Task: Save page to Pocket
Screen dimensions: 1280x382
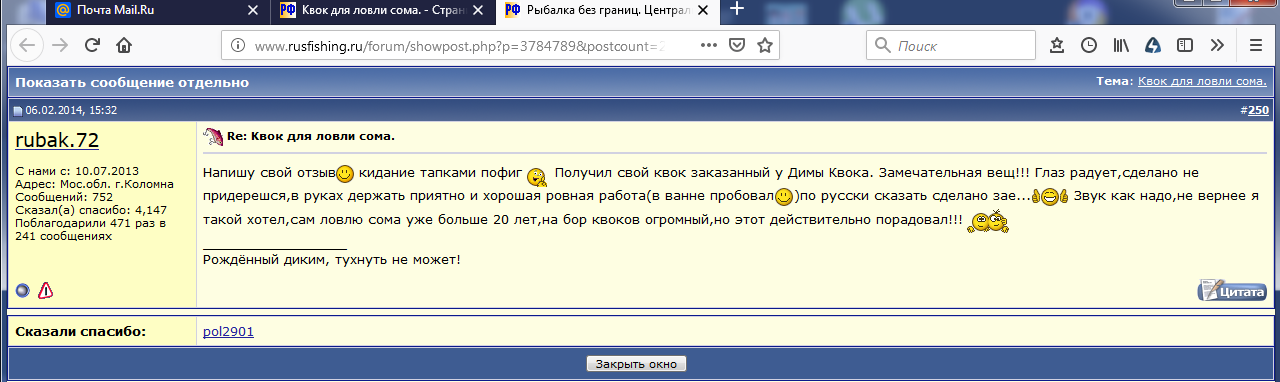Action: (737, 46)
